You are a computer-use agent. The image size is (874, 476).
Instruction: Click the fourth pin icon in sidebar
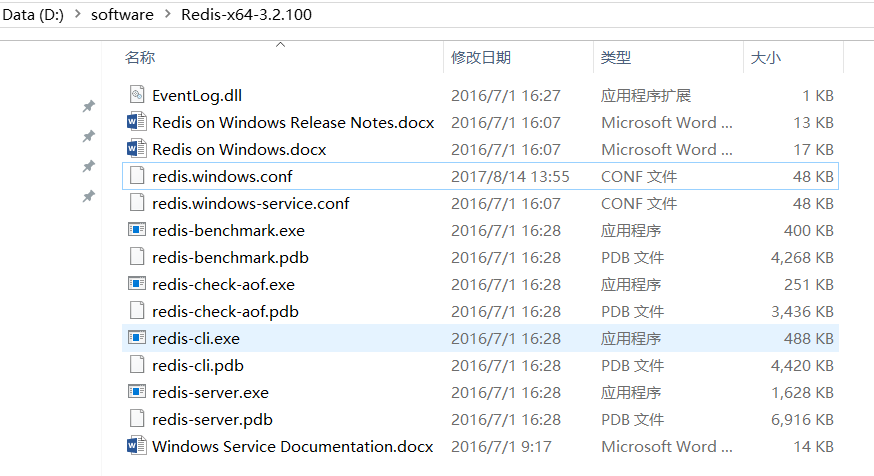point(89,196)
